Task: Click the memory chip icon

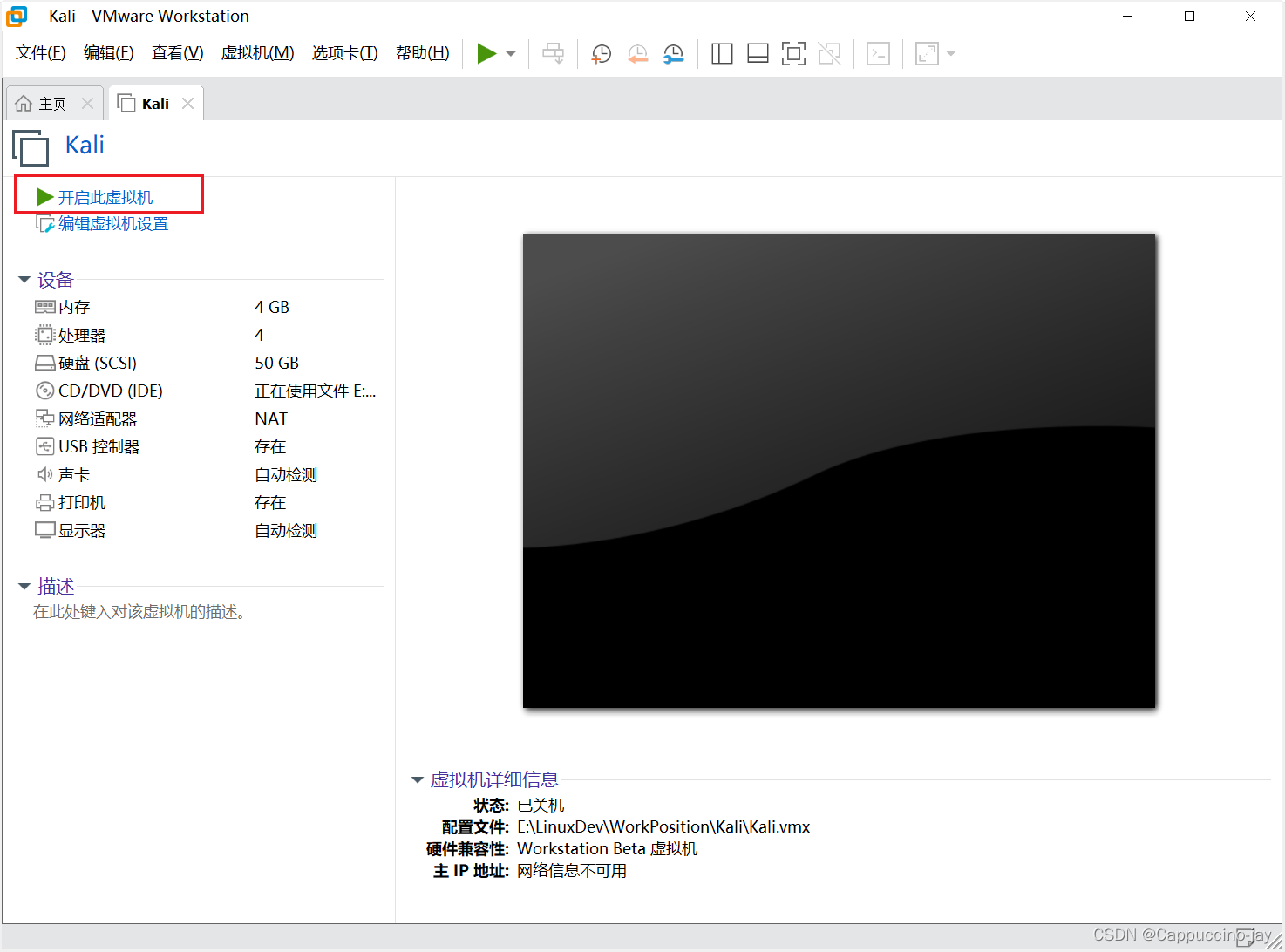Action: pos(45,307)
